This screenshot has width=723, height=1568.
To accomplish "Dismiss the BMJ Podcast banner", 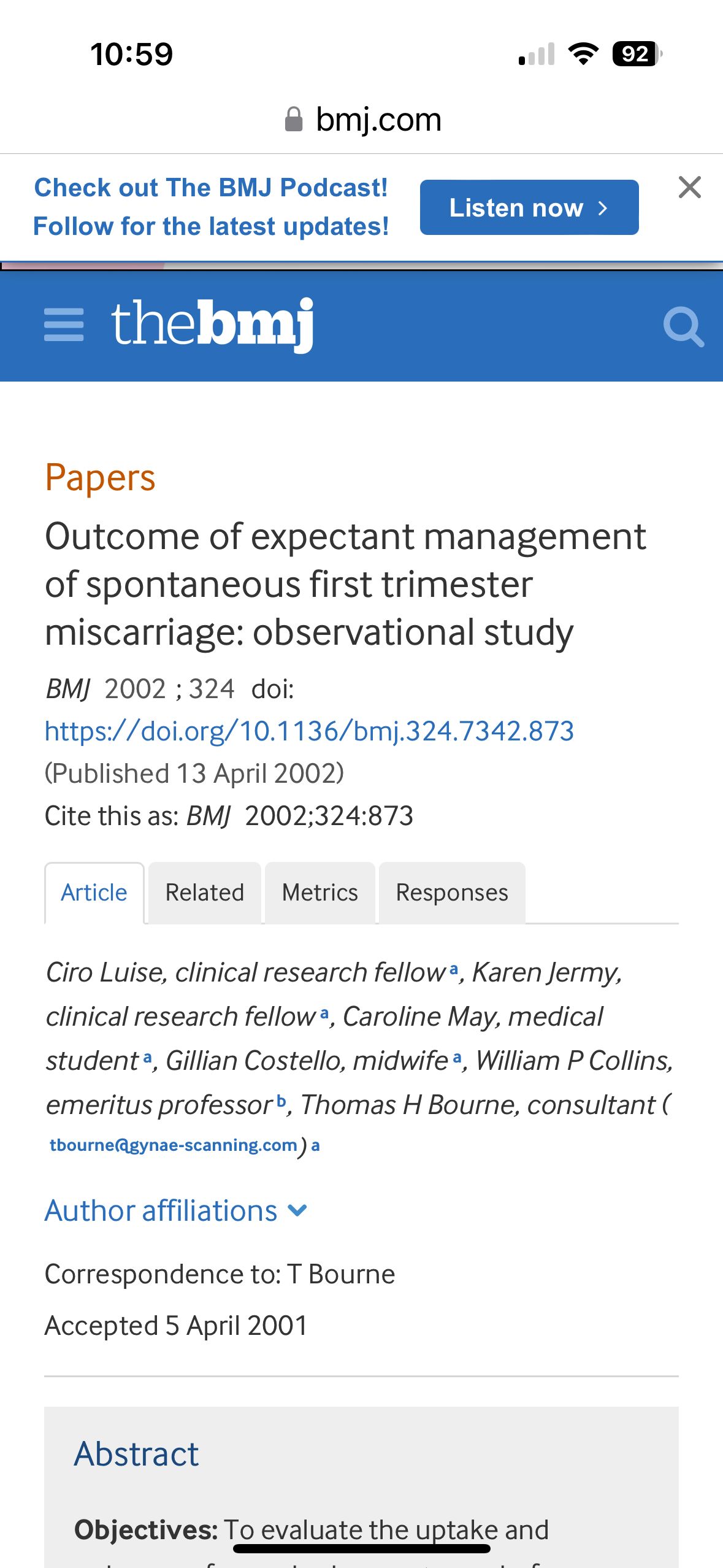I will 689,188.
